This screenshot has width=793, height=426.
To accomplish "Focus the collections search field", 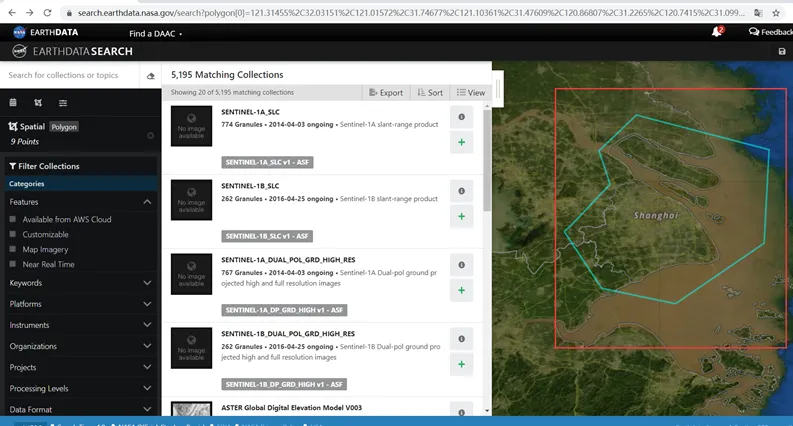I will click(x=70, y=75).
